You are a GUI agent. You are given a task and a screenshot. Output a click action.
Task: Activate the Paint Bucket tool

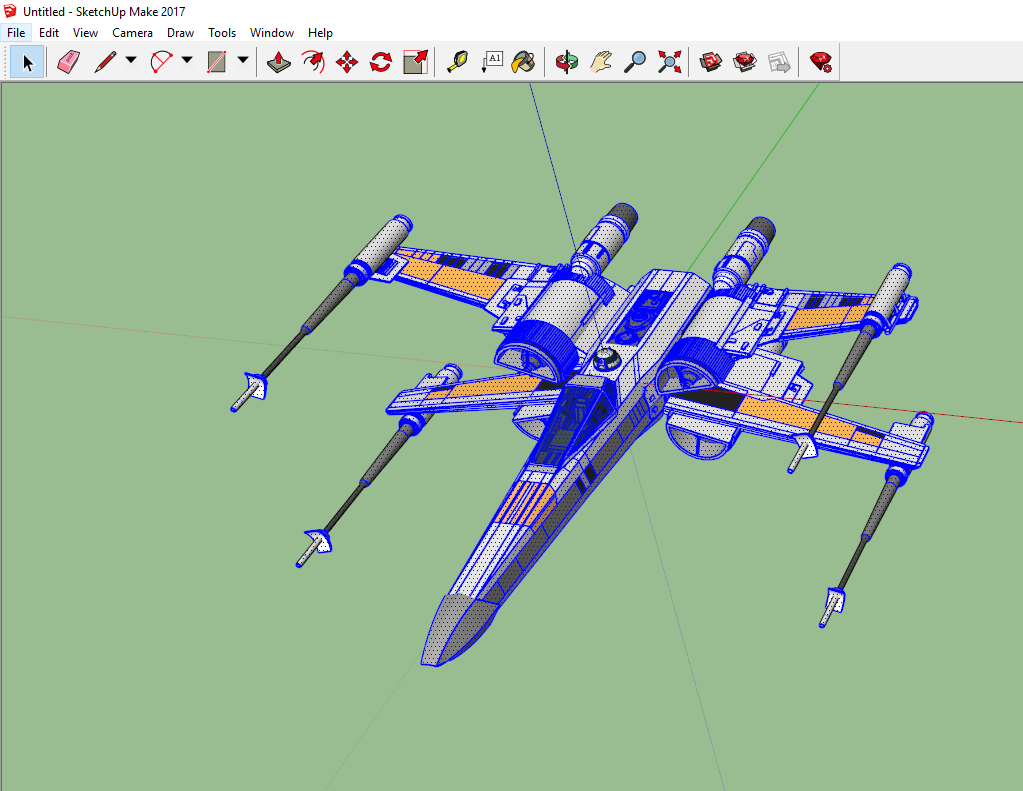tap(524, 62)
